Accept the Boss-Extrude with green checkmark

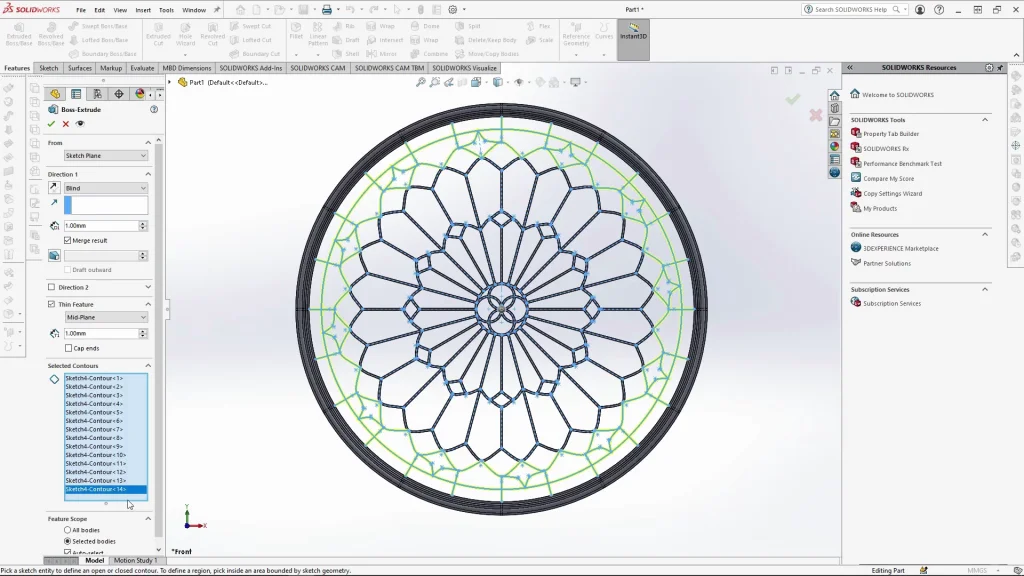click(x=51, y=124)
